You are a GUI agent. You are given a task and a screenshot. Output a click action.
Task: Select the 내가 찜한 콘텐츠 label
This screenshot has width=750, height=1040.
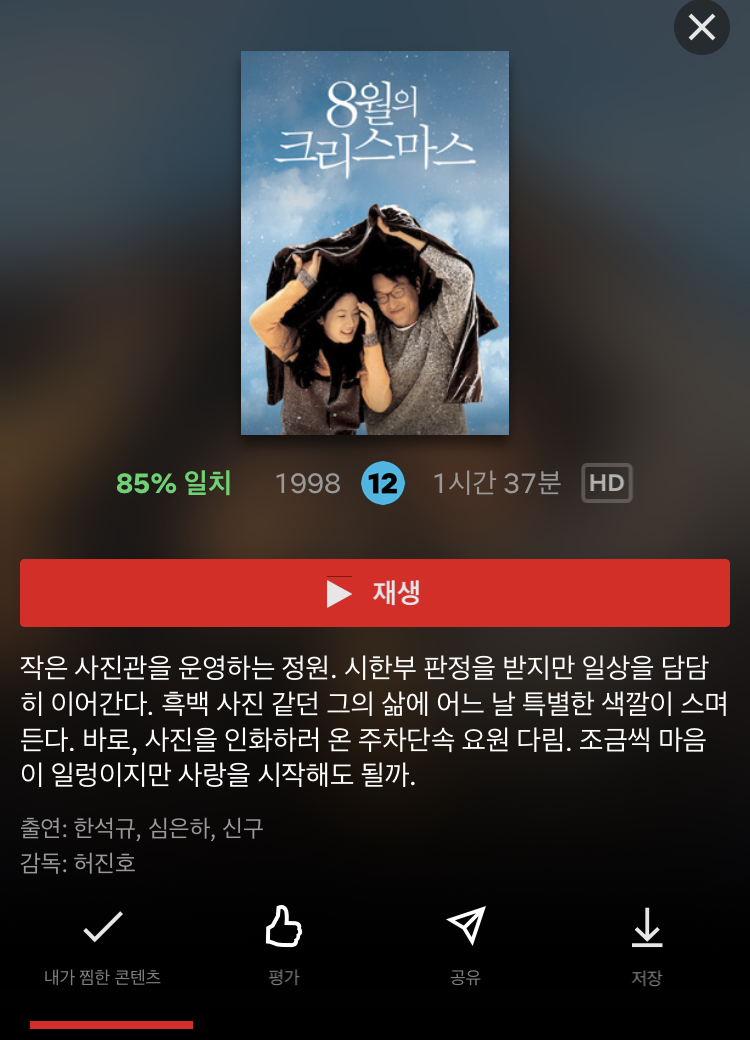[x=103, y=977]
